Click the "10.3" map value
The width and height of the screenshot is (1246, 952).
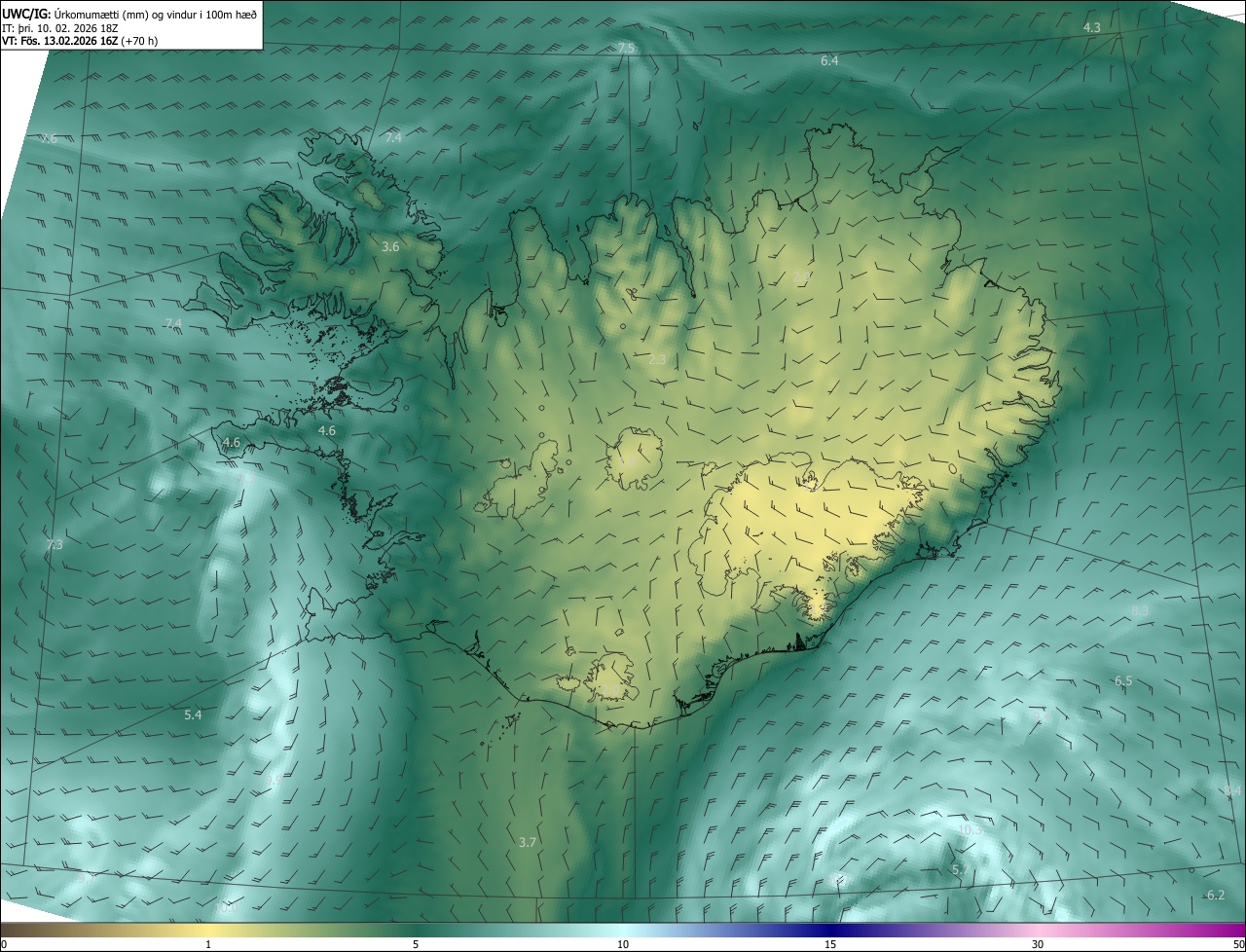[971, 830]
